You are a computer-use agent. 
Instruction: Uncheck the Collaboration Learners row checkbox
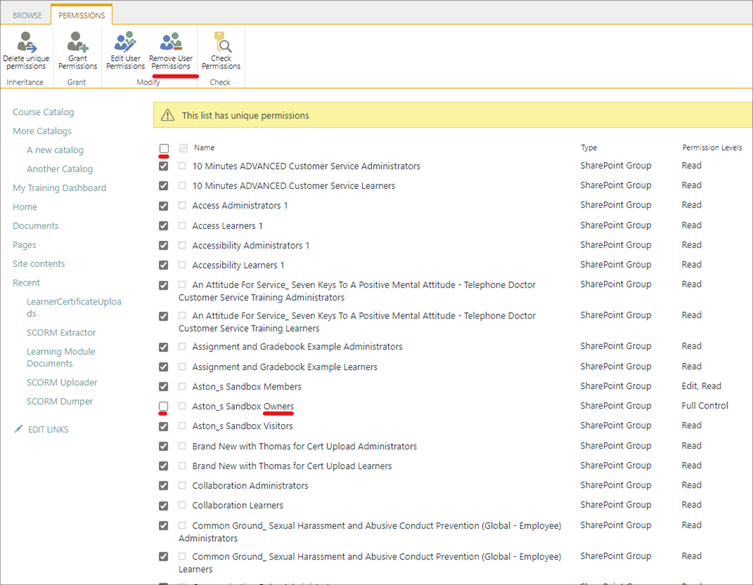click(164, 505)
